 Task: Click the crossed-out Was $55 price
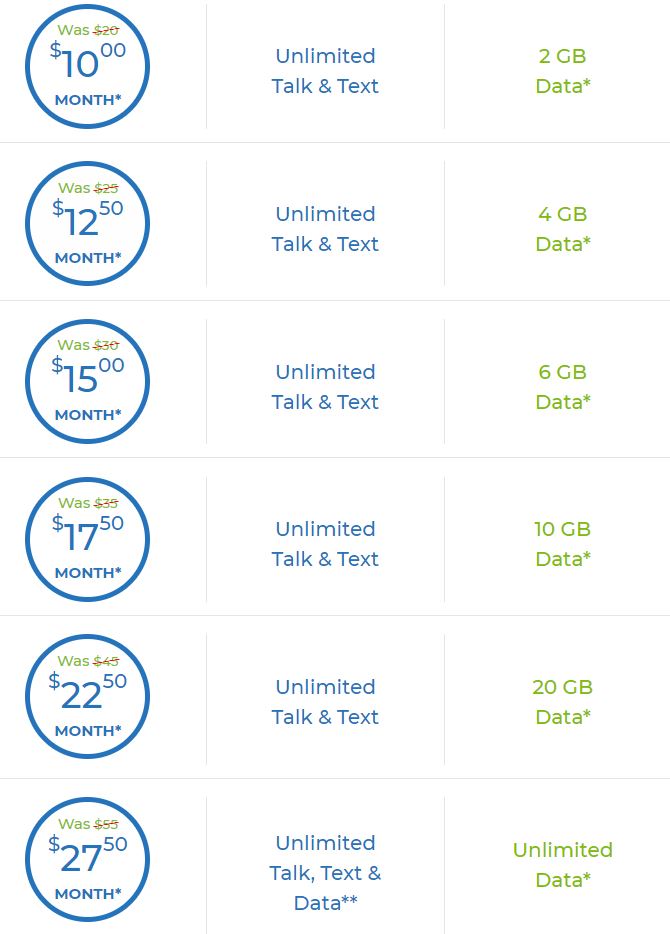[x=88, y=824]
